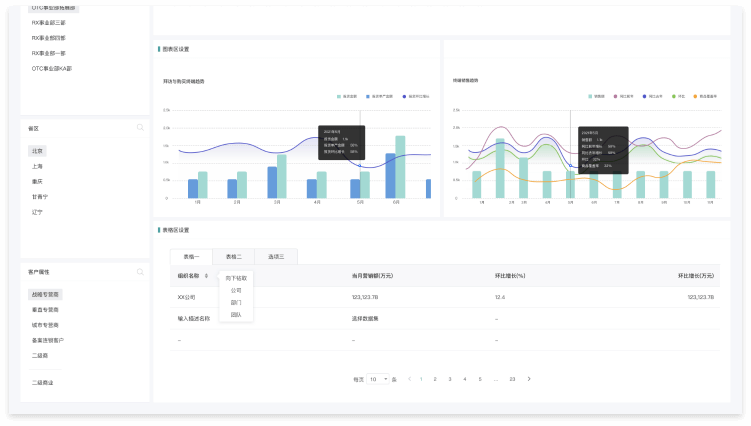Switch to the 表格二 tab
Screen dimensions: 751x426
point(233,257)
